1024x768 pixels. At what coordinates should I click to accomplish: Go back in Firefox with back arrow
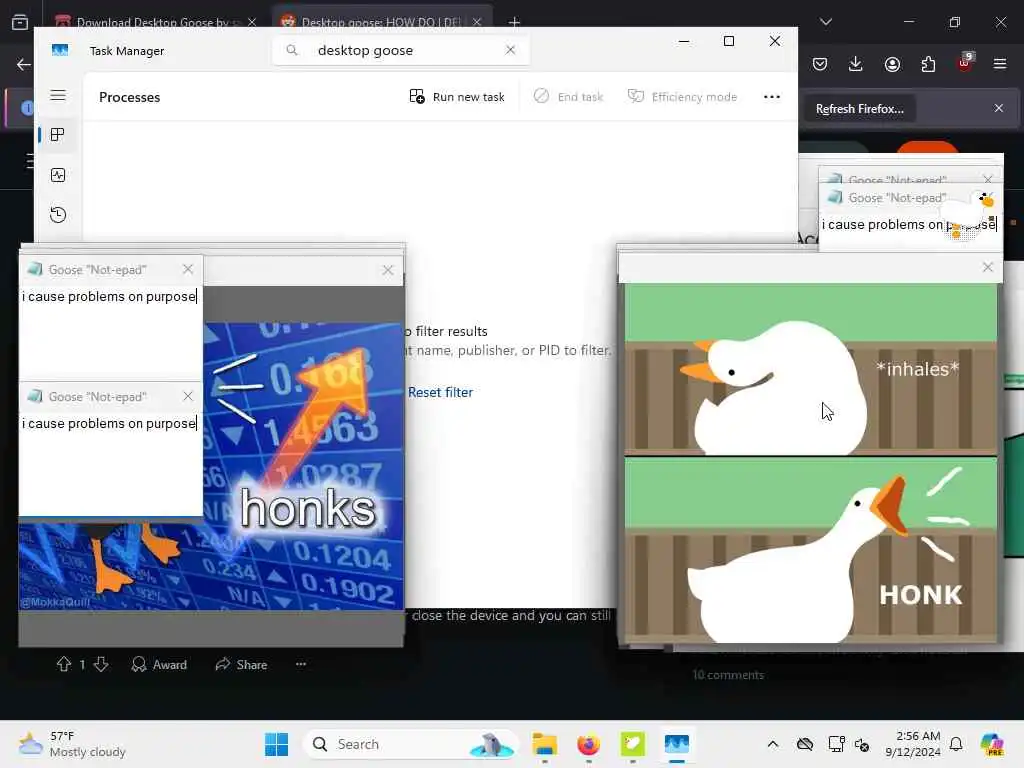[x=24, y=64]
